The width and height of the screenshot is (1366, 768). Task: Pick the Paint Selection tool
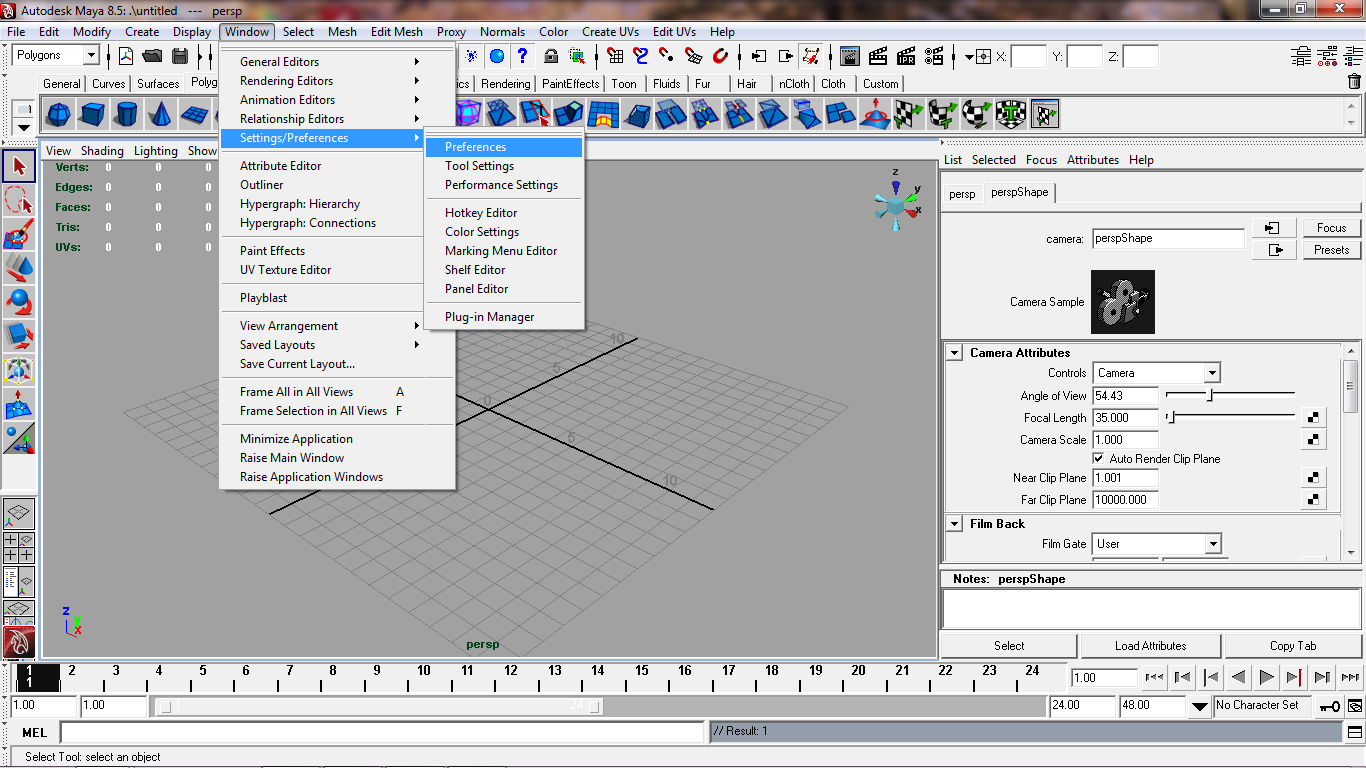coord(19,235)
